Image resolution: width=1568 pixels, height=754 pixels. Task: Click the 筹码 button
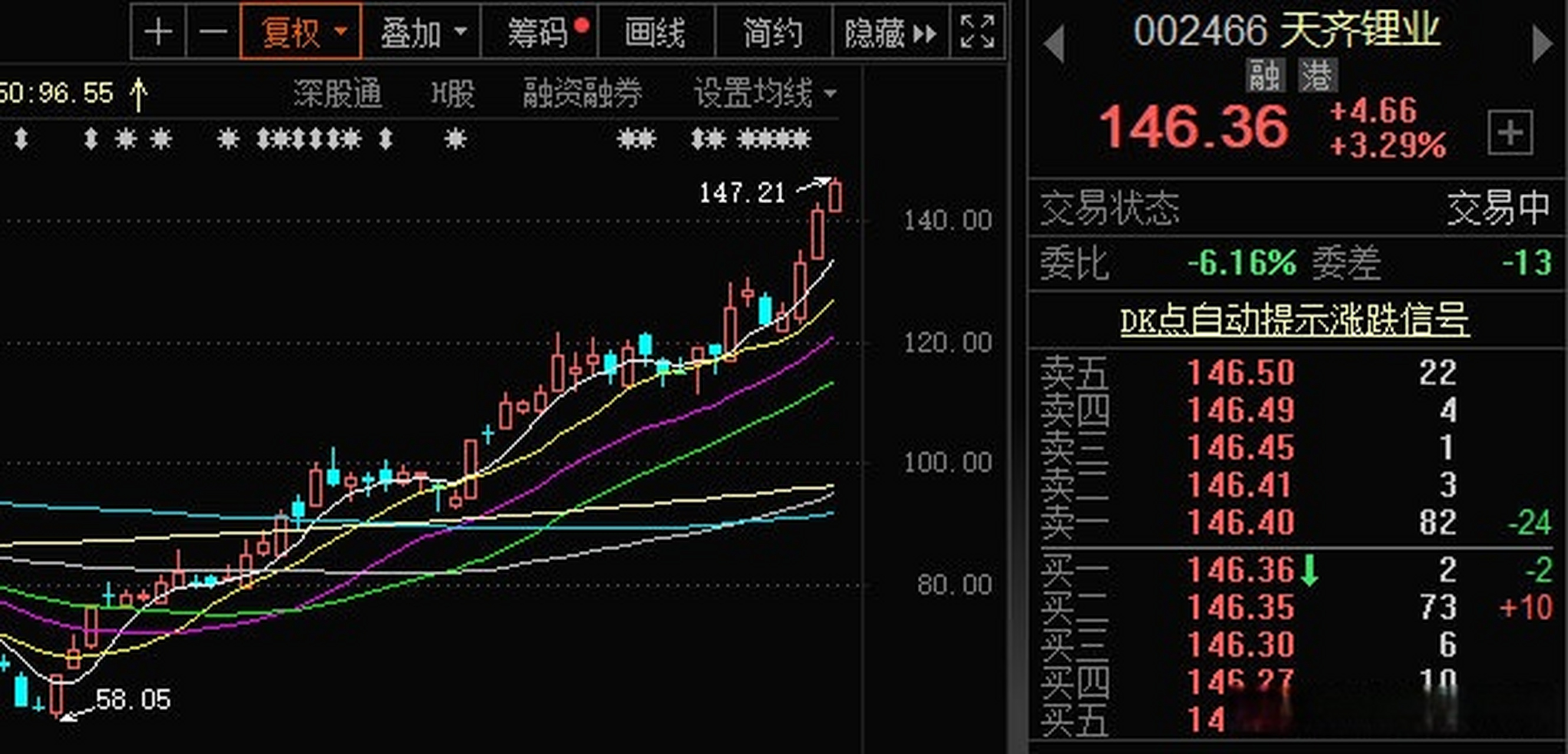click(x=541, y=32)
